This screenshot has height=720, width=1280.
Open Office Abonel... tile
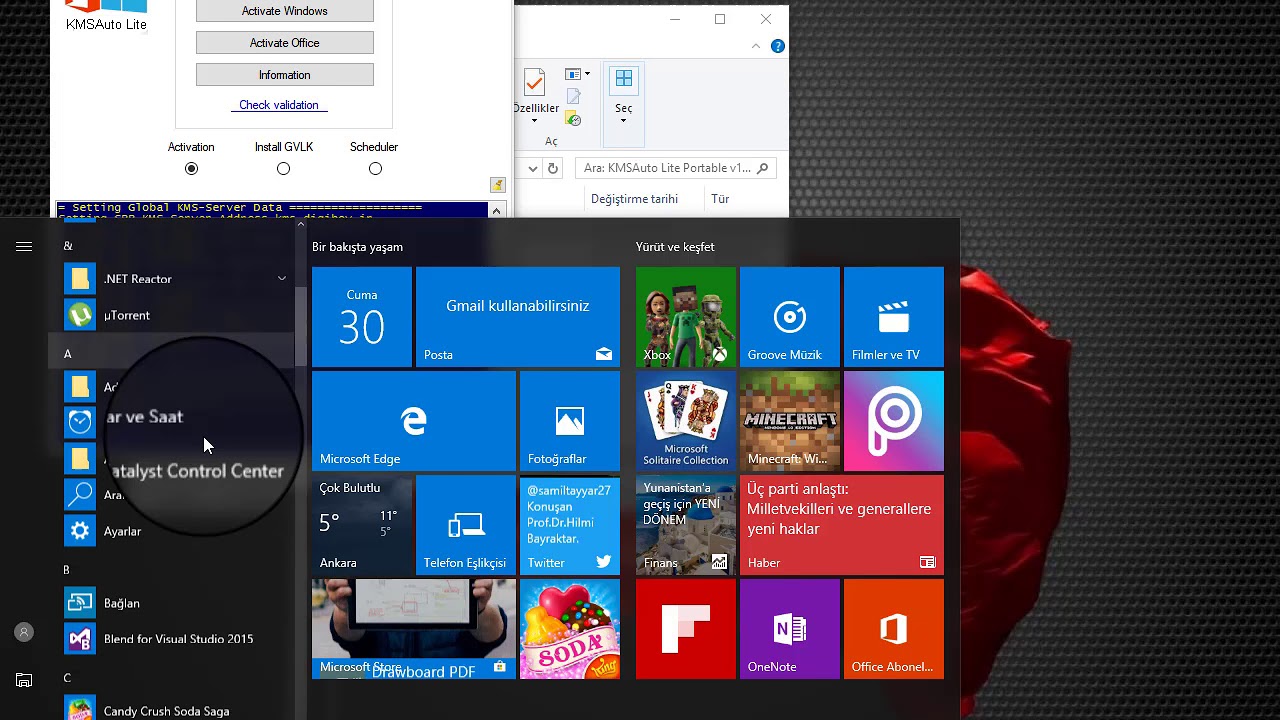894,629
